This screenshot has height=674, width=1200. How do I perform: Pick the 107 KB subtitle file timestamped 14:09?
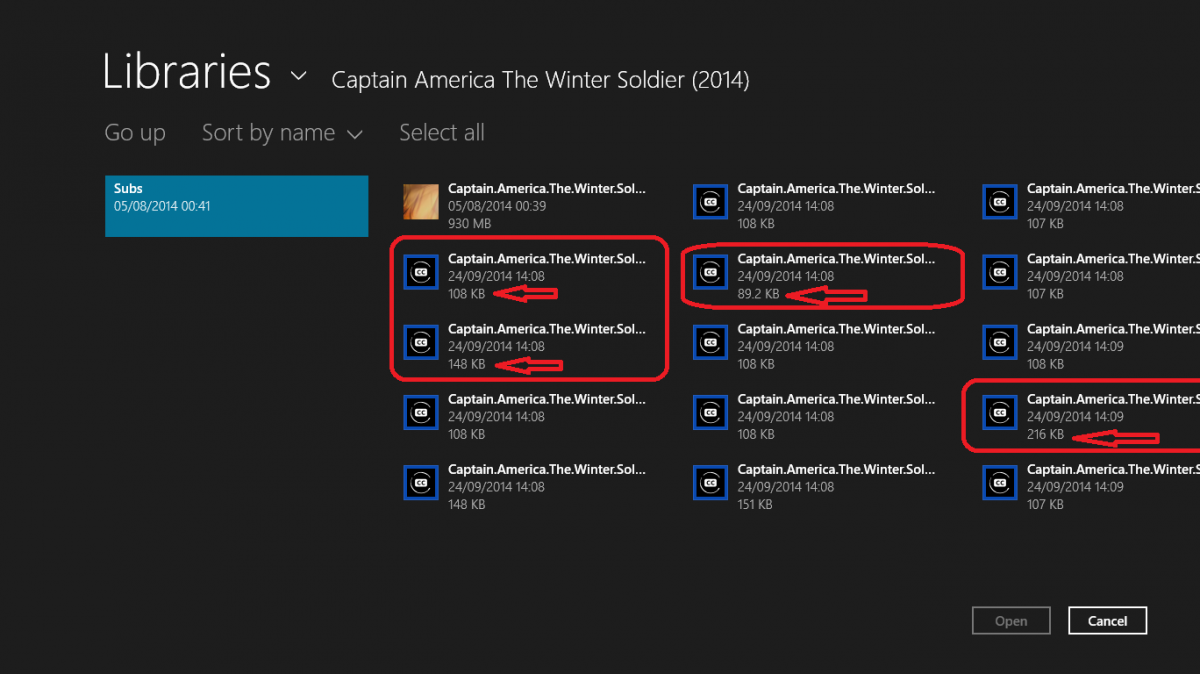click(1090, 486)
